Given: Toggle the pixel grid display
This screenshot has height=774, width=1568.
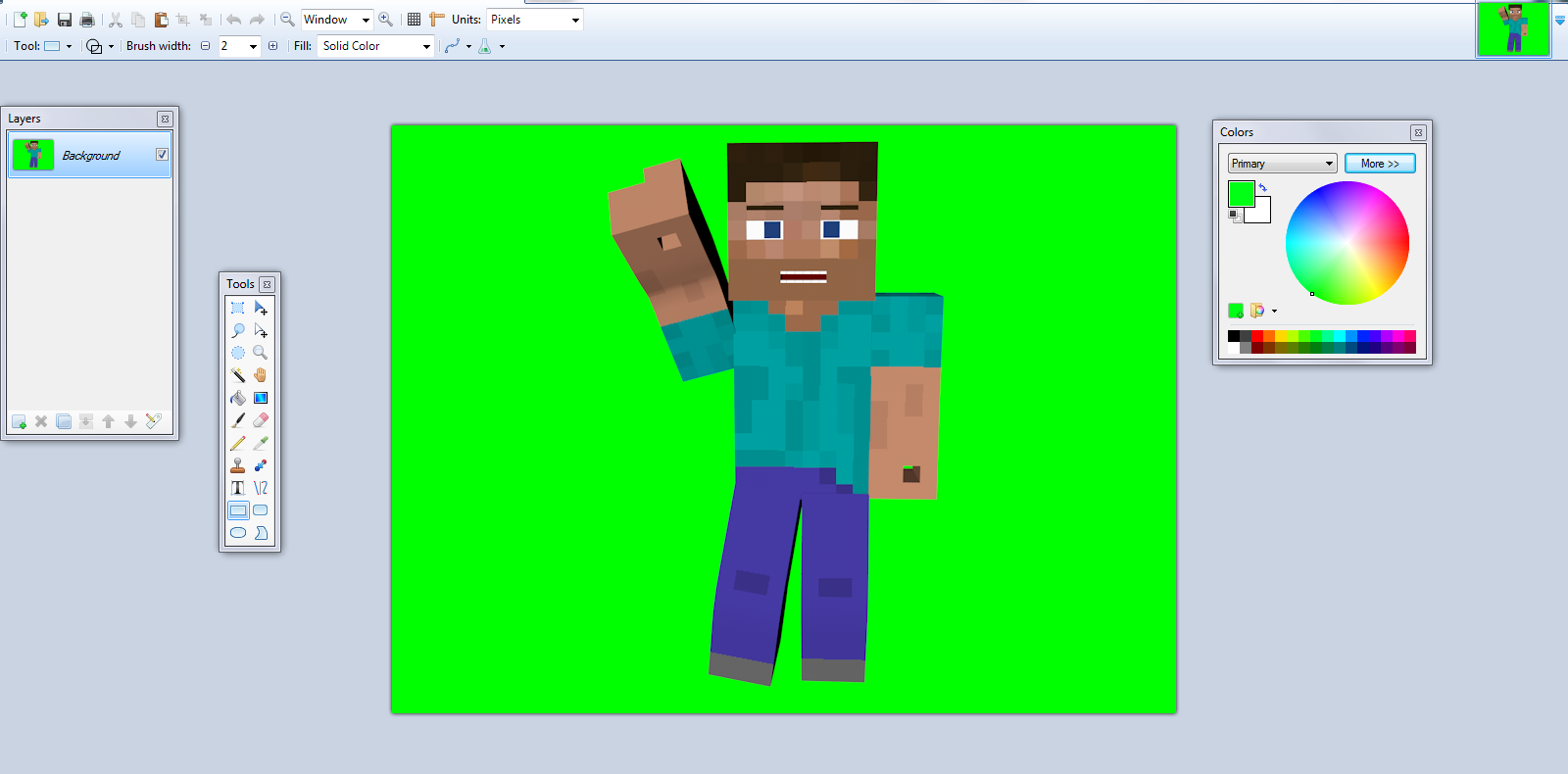Looking at the screenshot, I should coord(415,20).
